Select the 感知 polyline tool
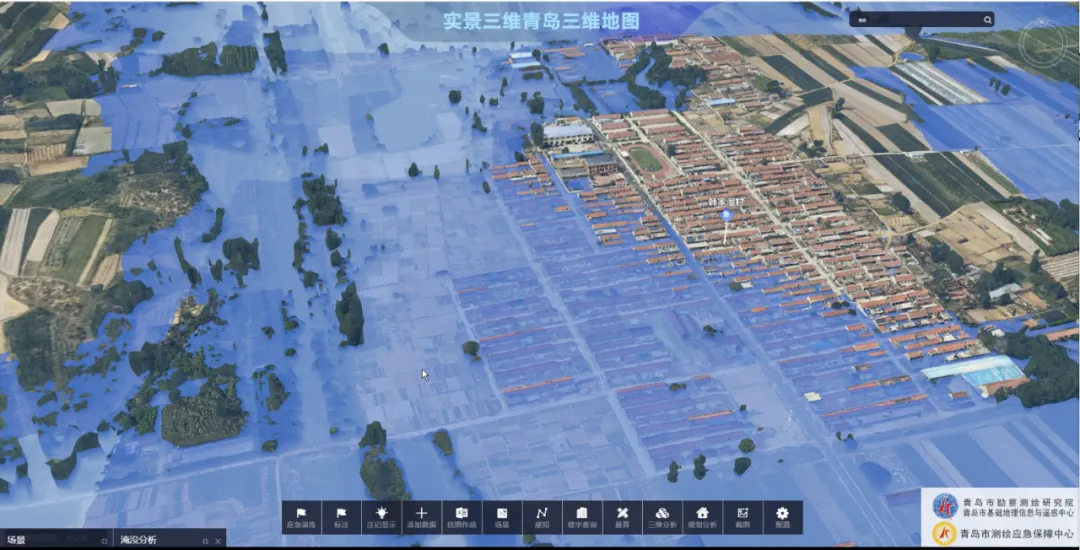Image resolution: width=1080 pixels, height=550 pixels. [542, 518]
